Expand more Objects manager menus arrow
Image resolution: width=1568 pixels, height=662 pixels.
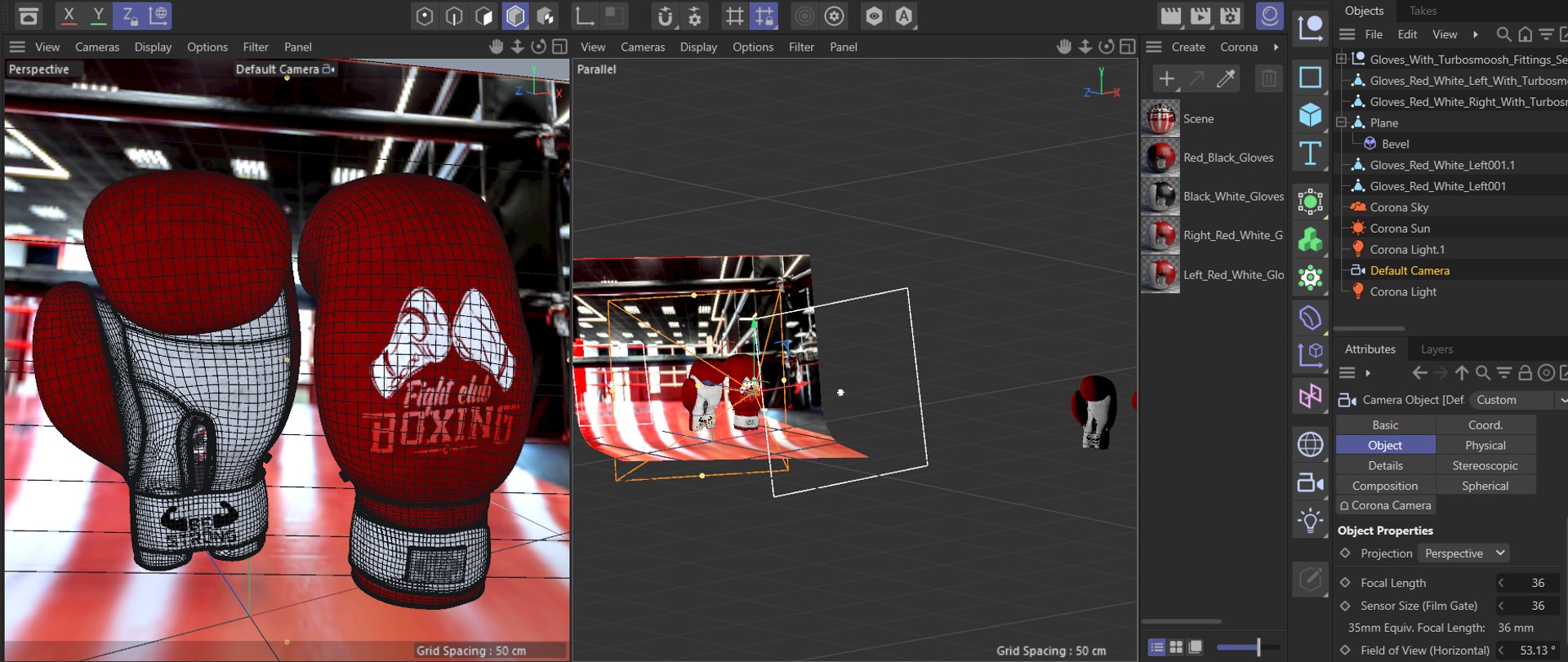point(1475,34)
